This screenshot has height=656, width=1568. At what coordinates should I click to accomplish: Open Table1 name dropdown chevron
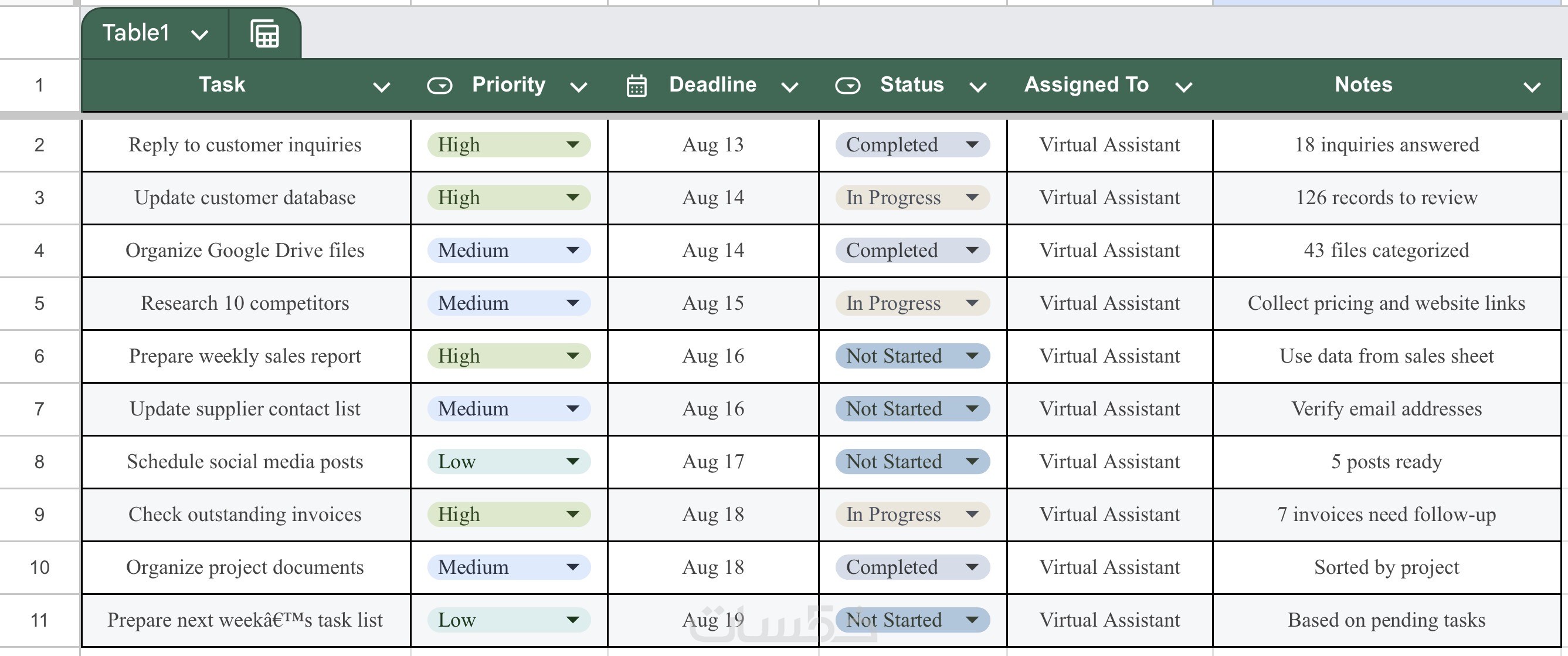[x=199, y=35]
